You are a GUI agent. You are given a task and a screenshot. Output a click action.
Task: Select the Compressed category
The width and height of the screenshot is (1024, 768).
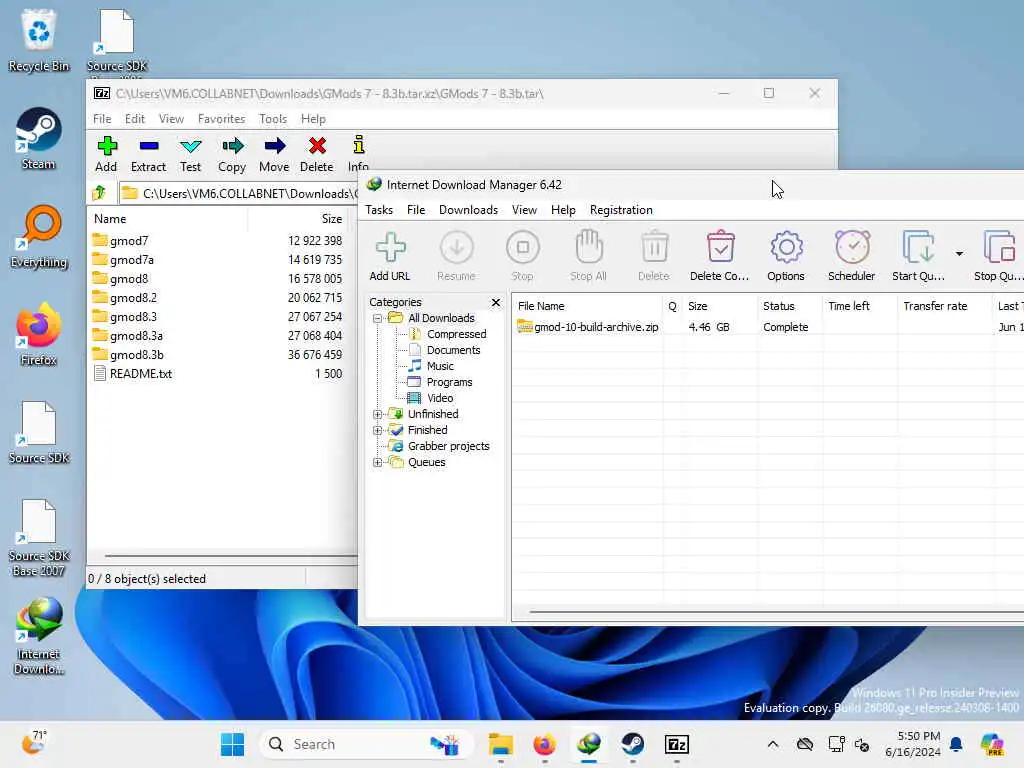[456, 334]
